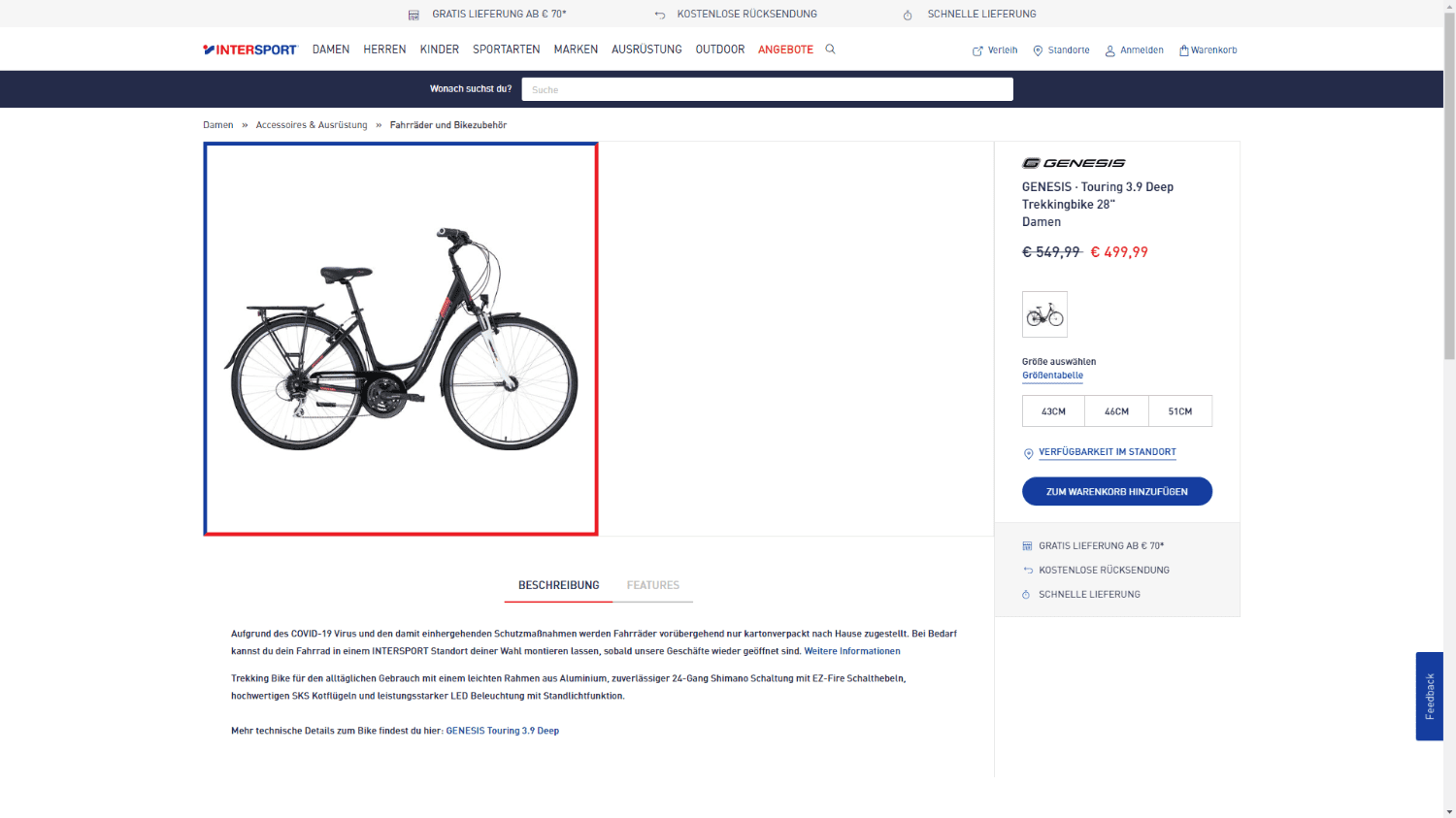Click the Verleih external link icon
The height and width of the screenshot is (818, 1456).
tap(977, 50)
